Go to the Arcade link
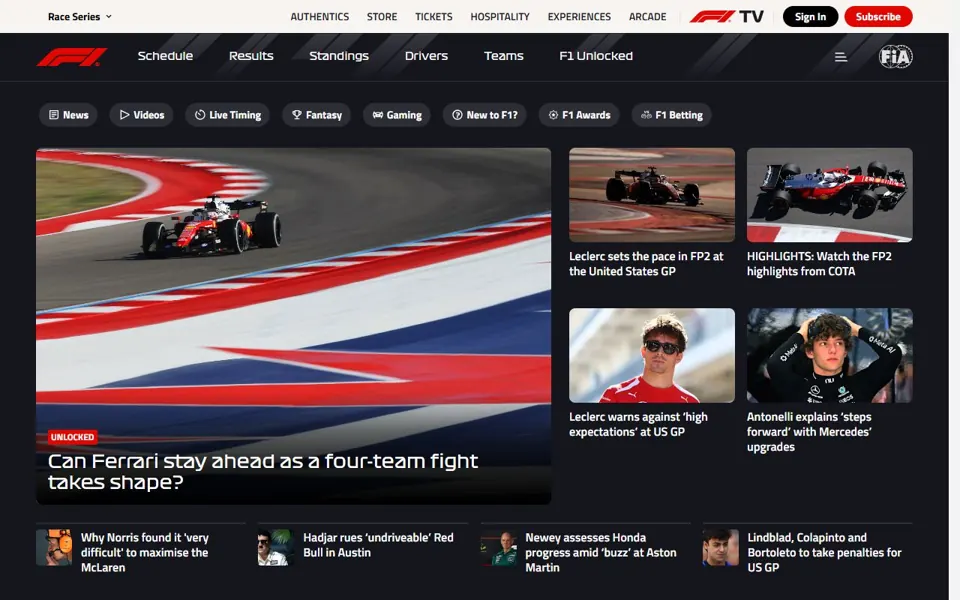The image size is (960, 600). click(x=647, y=17)
